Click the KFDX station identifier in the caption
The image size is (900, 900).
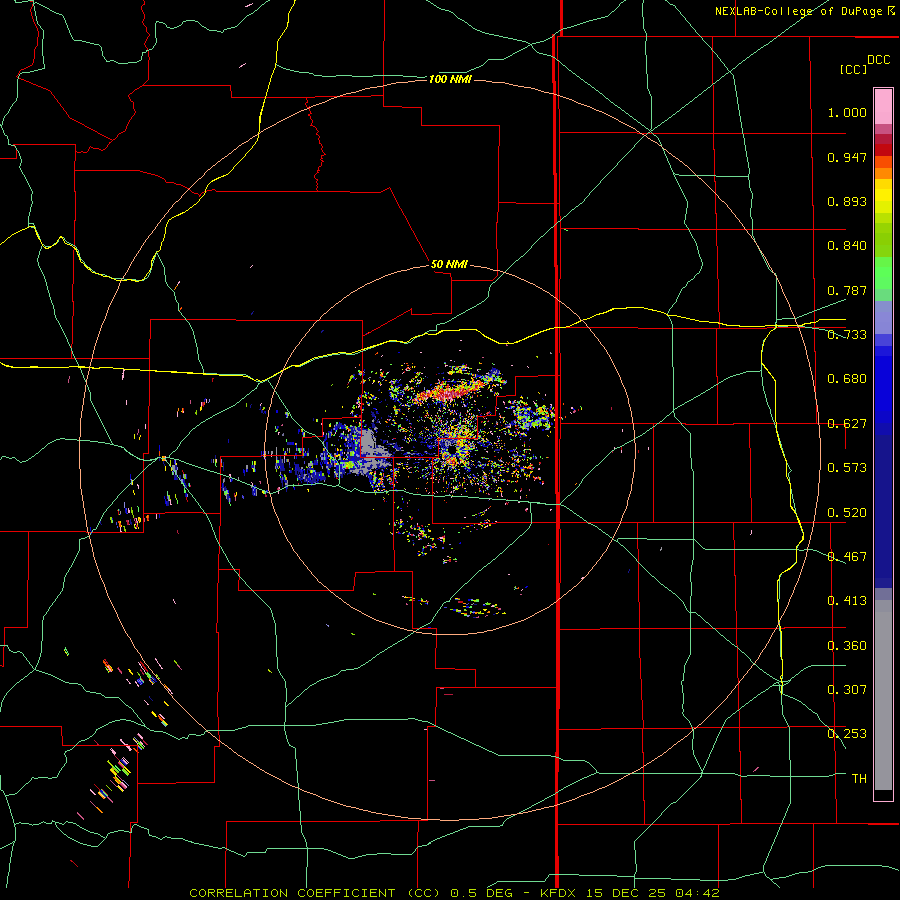(x=560, y=893)
